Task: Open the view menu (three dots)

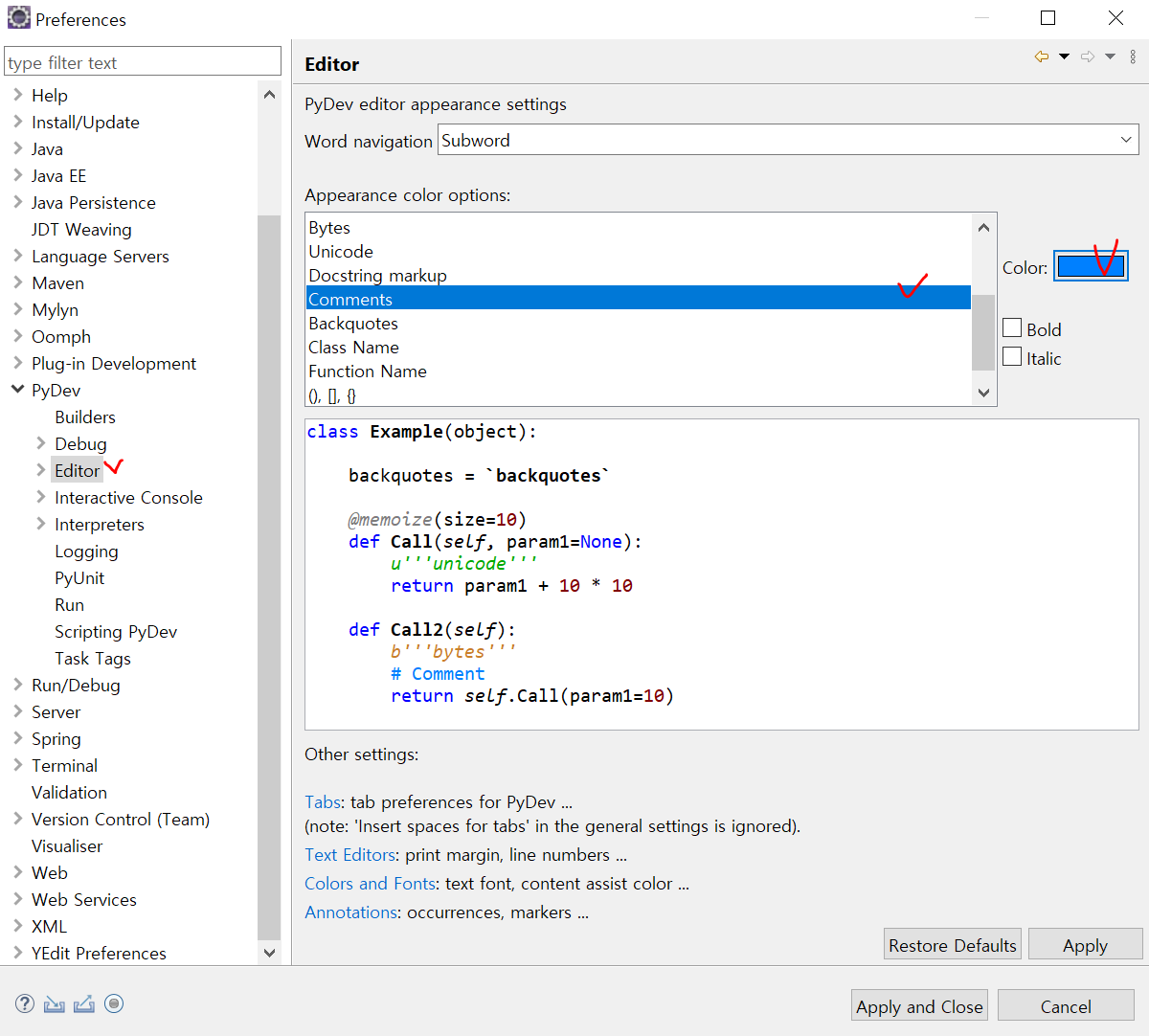Action: coord(1133,56)
